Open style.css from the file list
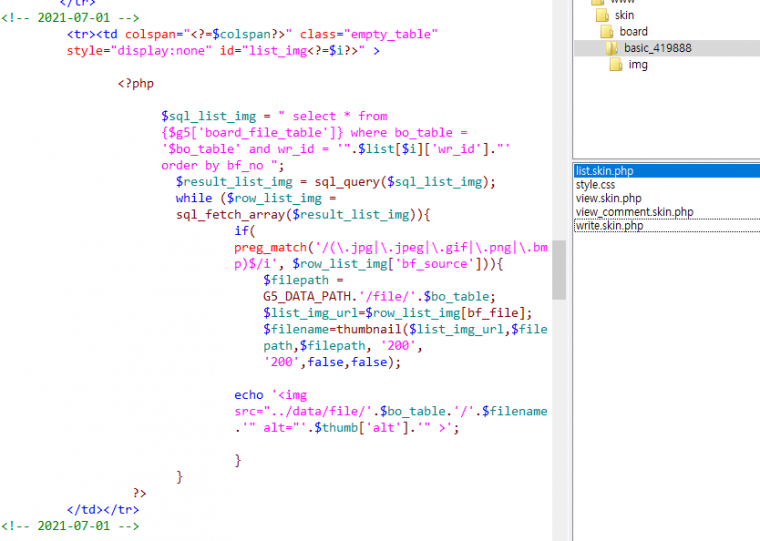Screen dimensions: 760x541 coord(595,185)
